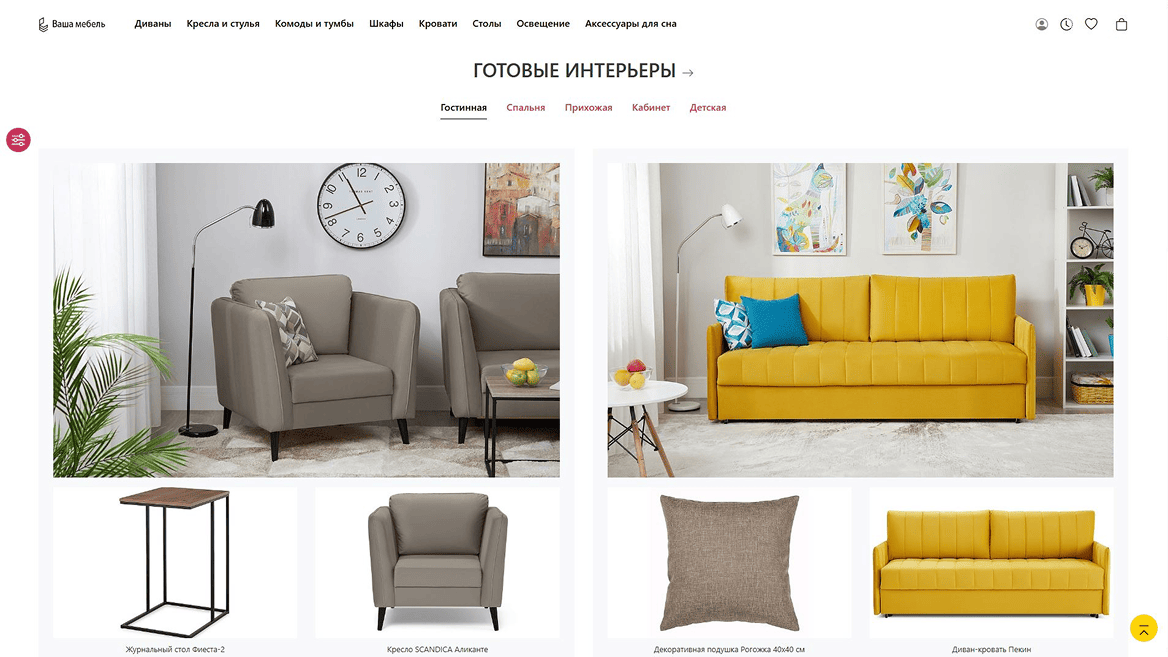
Task: Click the yellow scroll-to-top button
Action: click(x=1143, y=628)
